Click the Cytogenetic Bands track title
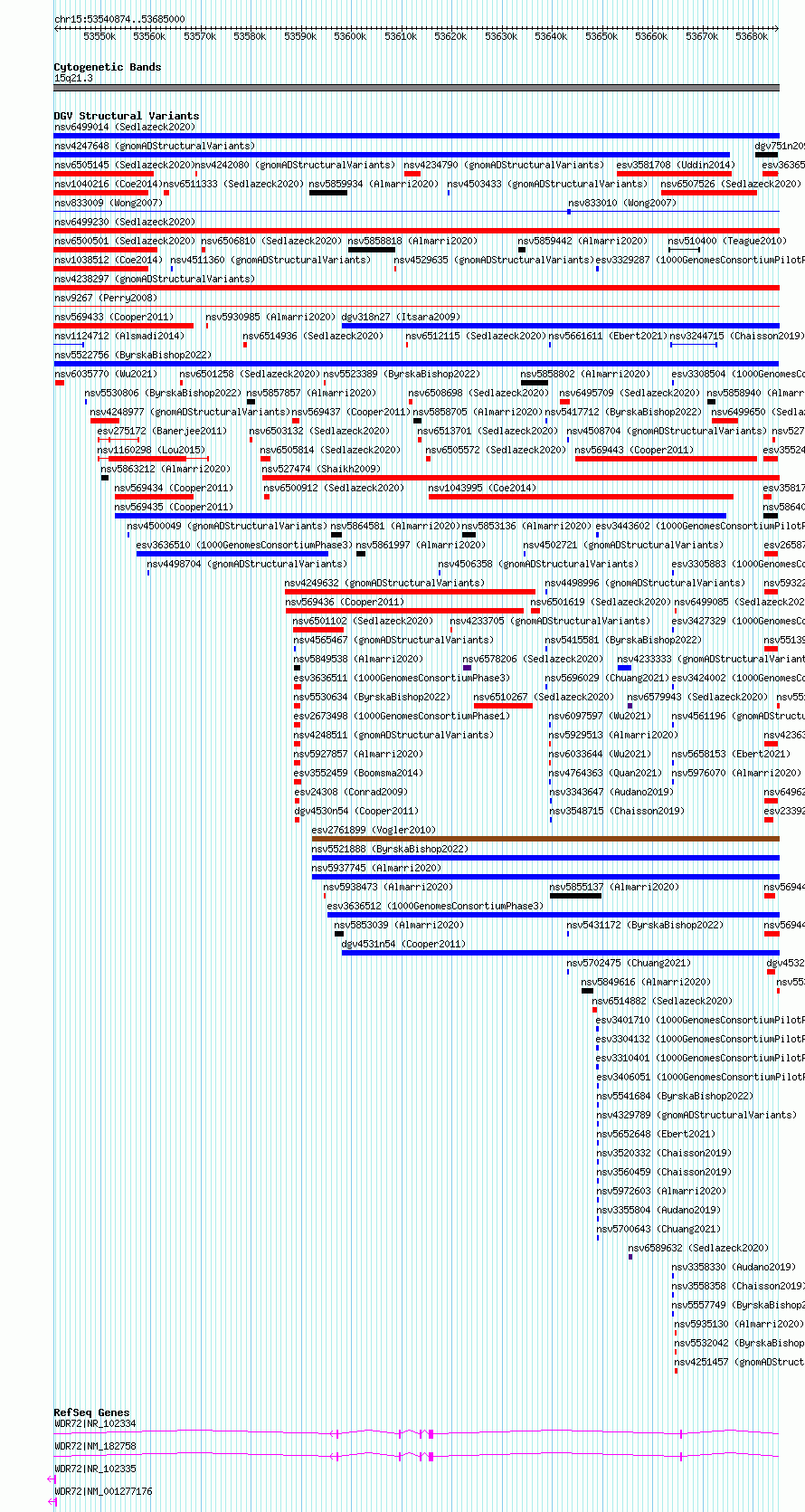Viewport: 805px width, 1512px height. [x=107, y=67]
